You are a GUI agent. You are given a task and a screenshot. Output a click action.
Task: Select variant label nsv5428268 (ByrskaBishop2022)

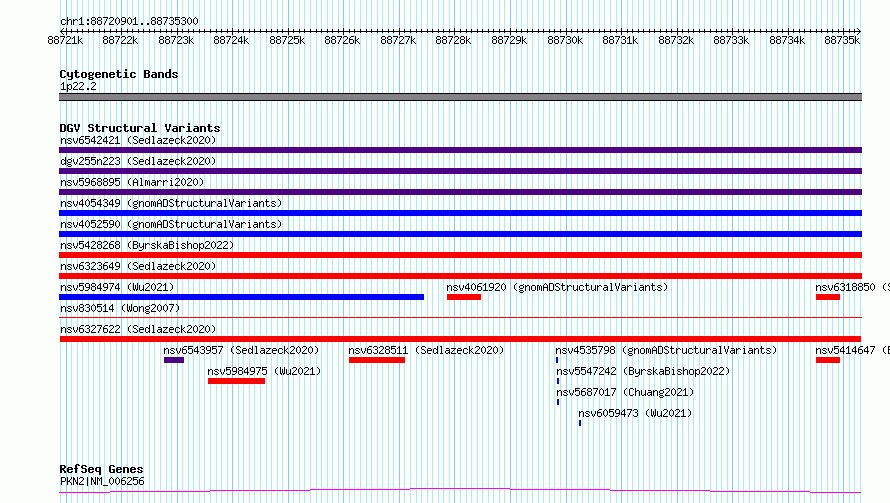[147, 245]
